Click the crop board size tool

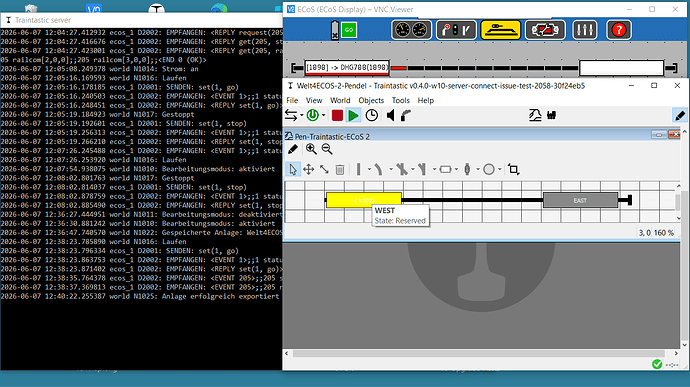pos(513,169)
